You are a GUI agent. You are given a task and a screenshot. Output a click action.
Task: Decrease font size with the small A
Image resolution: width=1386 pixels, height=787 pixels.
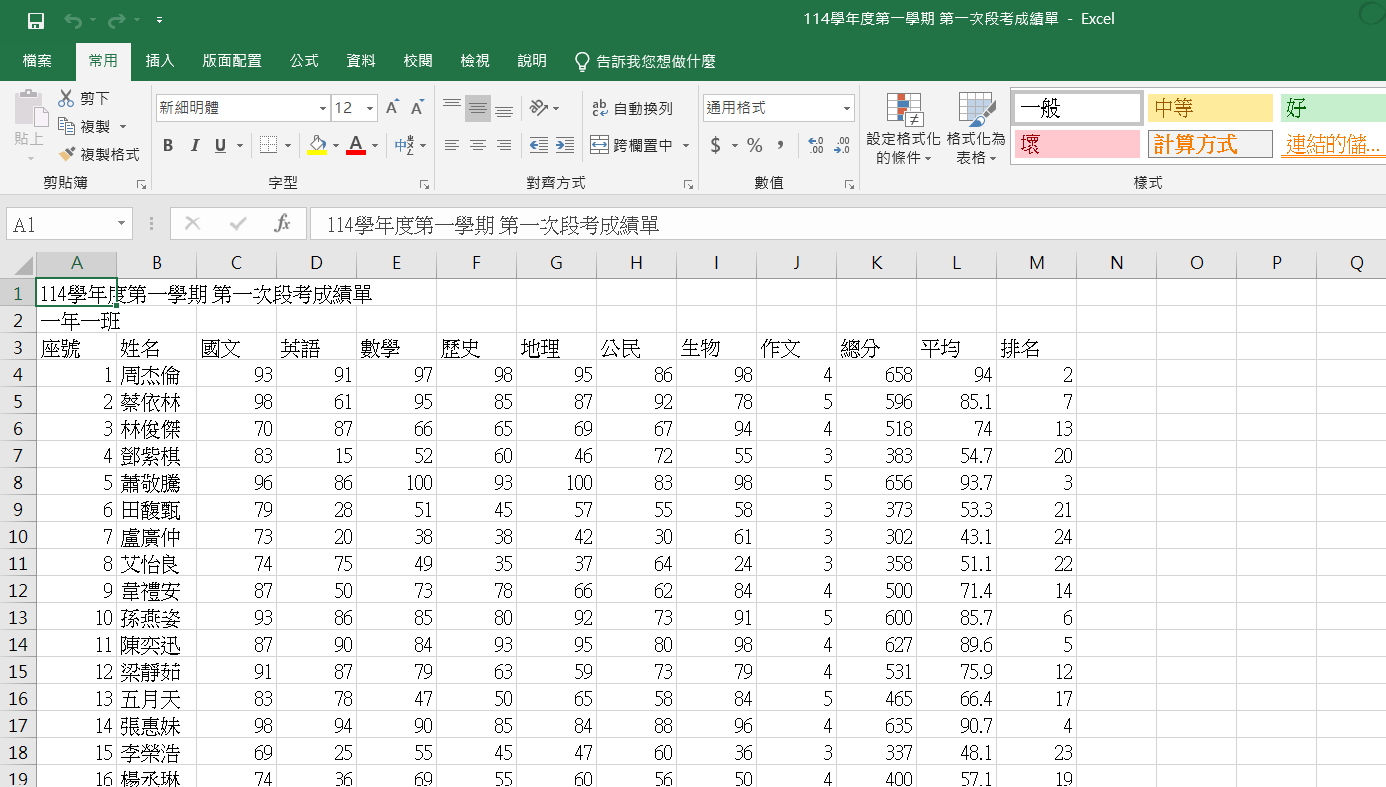pyautogui.click(x=419, y=108)
